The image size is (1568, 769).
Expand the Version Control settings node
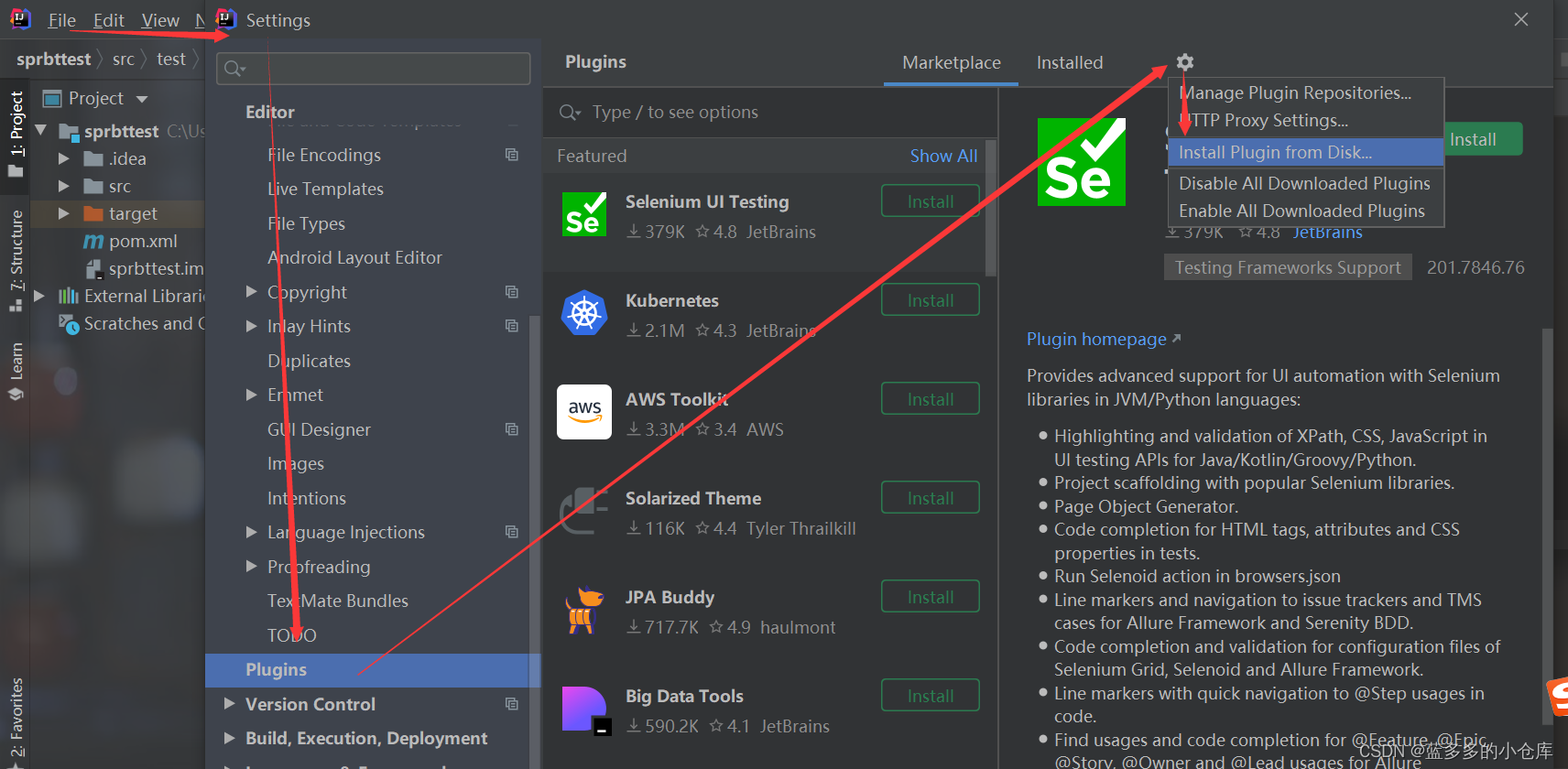pyautogui.click(x=230, y=704)
